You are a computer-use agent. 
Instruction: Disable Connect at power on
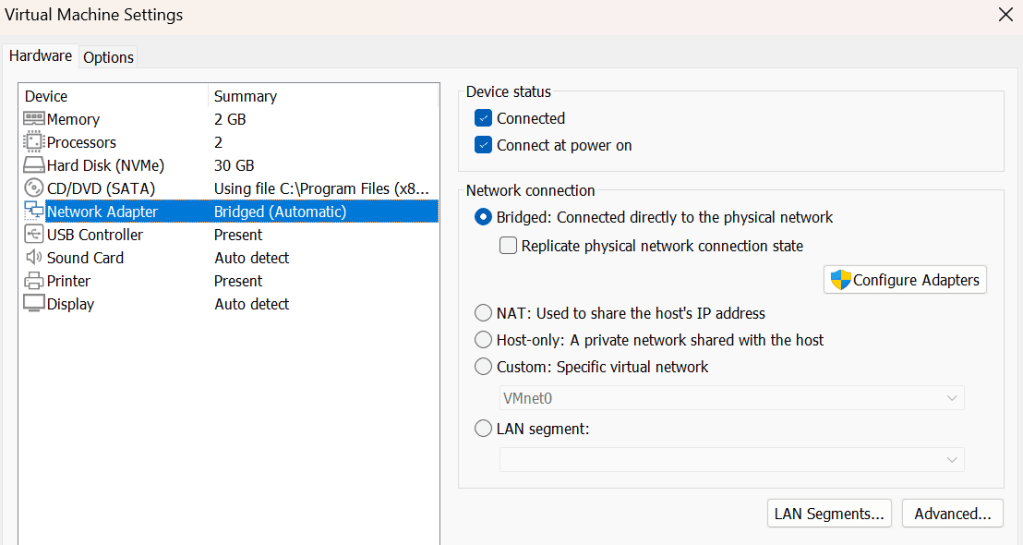tap(483, 145)
